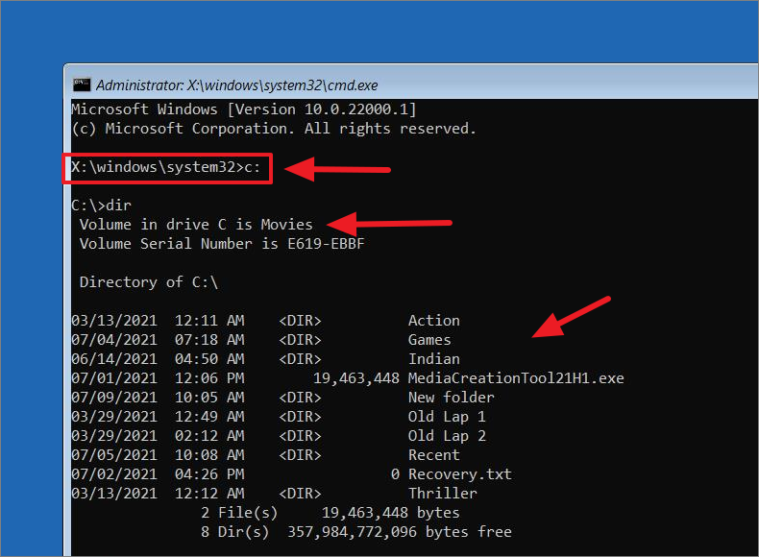Click the Recovery.txt file name

pyautogui.click(x=460, y=474)
